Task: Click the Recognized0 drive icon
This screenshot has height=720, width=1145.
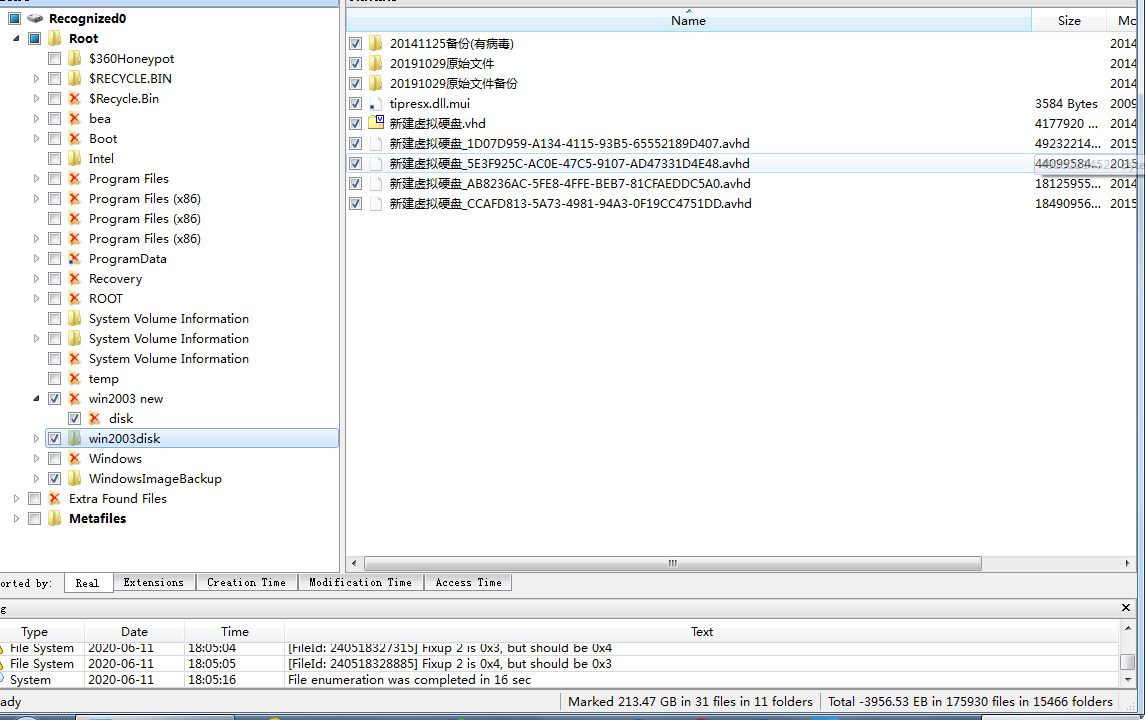Action: [34, 18]
